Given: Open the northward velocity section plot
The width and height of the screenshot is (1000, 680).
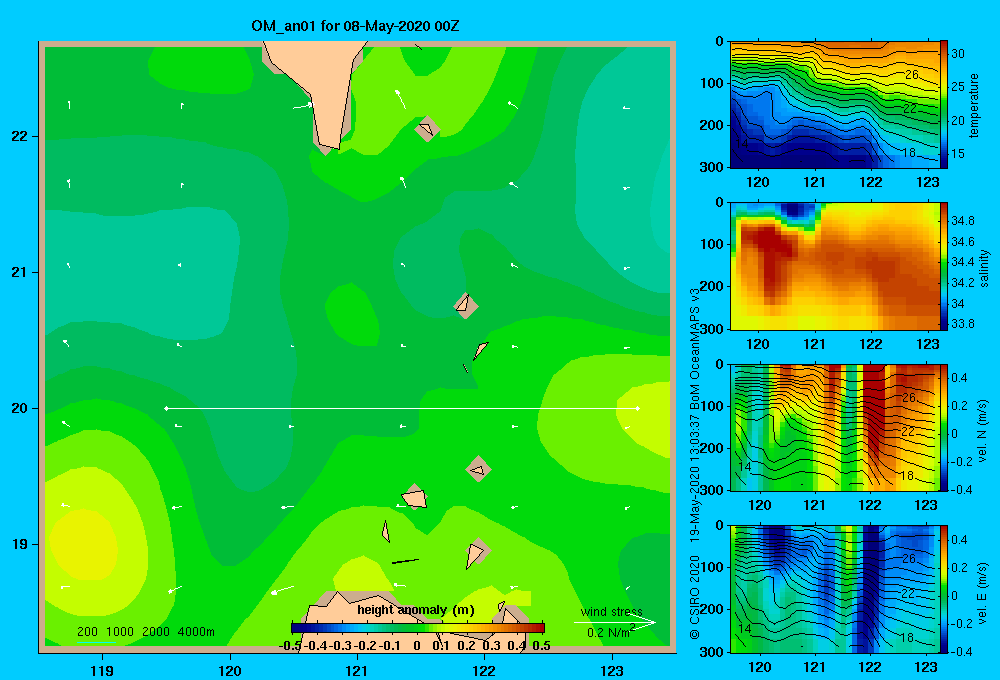Looking at the screenshot, I should pyautogui.click(x=834, y=427).
